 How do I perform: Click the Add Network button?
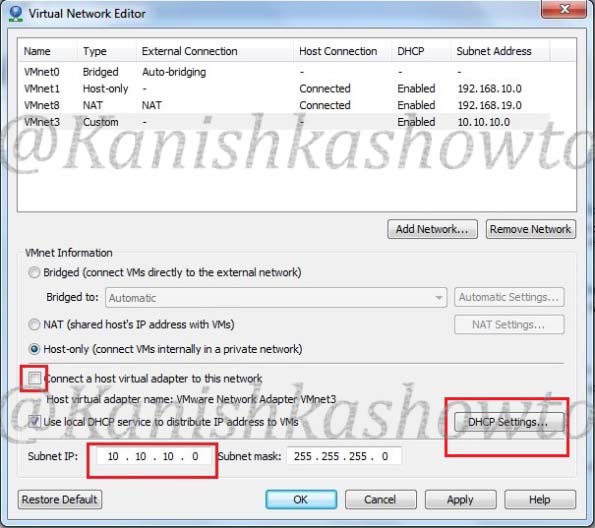coord(432,229)
